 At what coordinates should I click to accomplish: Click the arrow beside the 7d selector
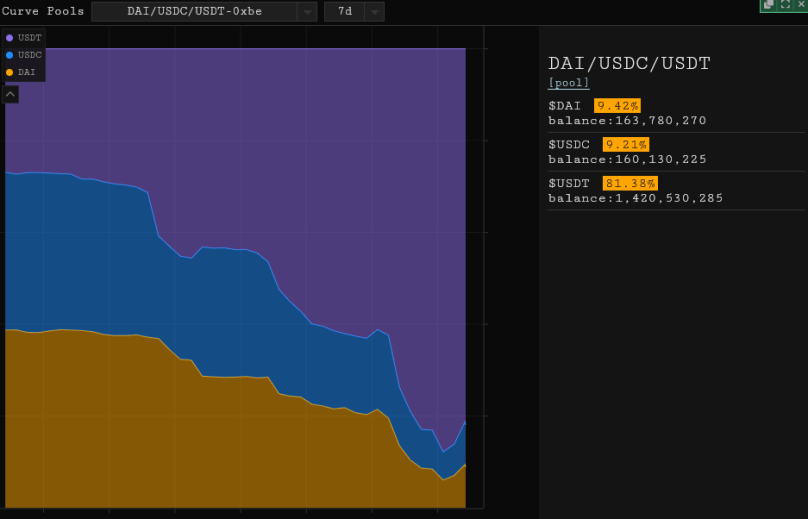[x=375, y=11]
